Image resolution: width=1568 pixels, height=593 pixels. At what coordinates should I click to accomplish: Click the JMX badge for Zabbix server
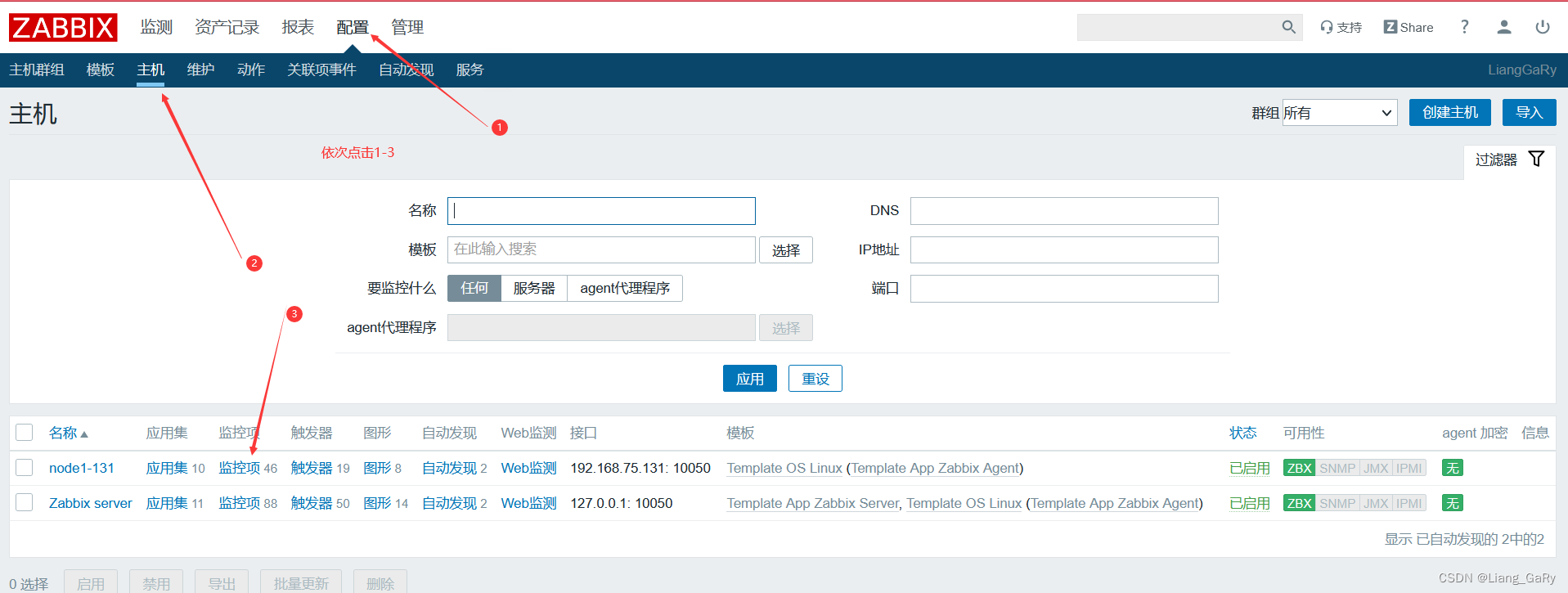click(1376, 503)
